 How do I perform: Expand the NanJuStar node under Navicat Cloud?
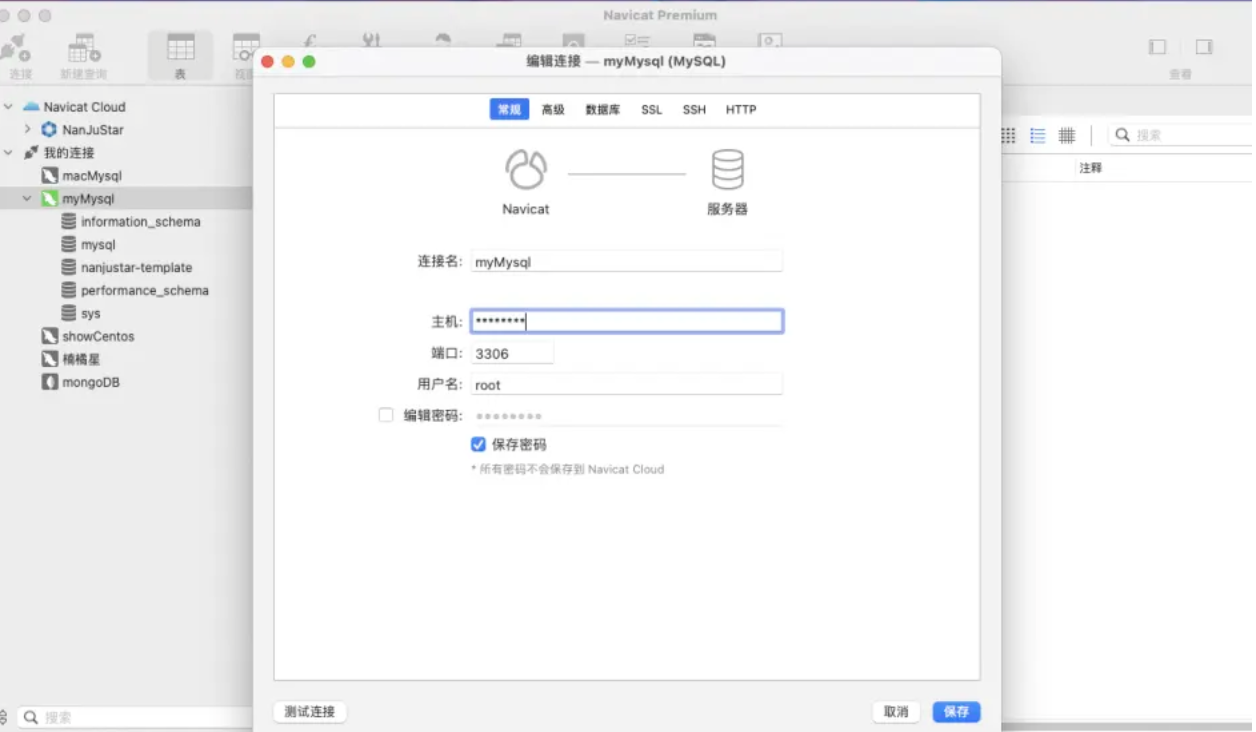click(x=27, y=129)
